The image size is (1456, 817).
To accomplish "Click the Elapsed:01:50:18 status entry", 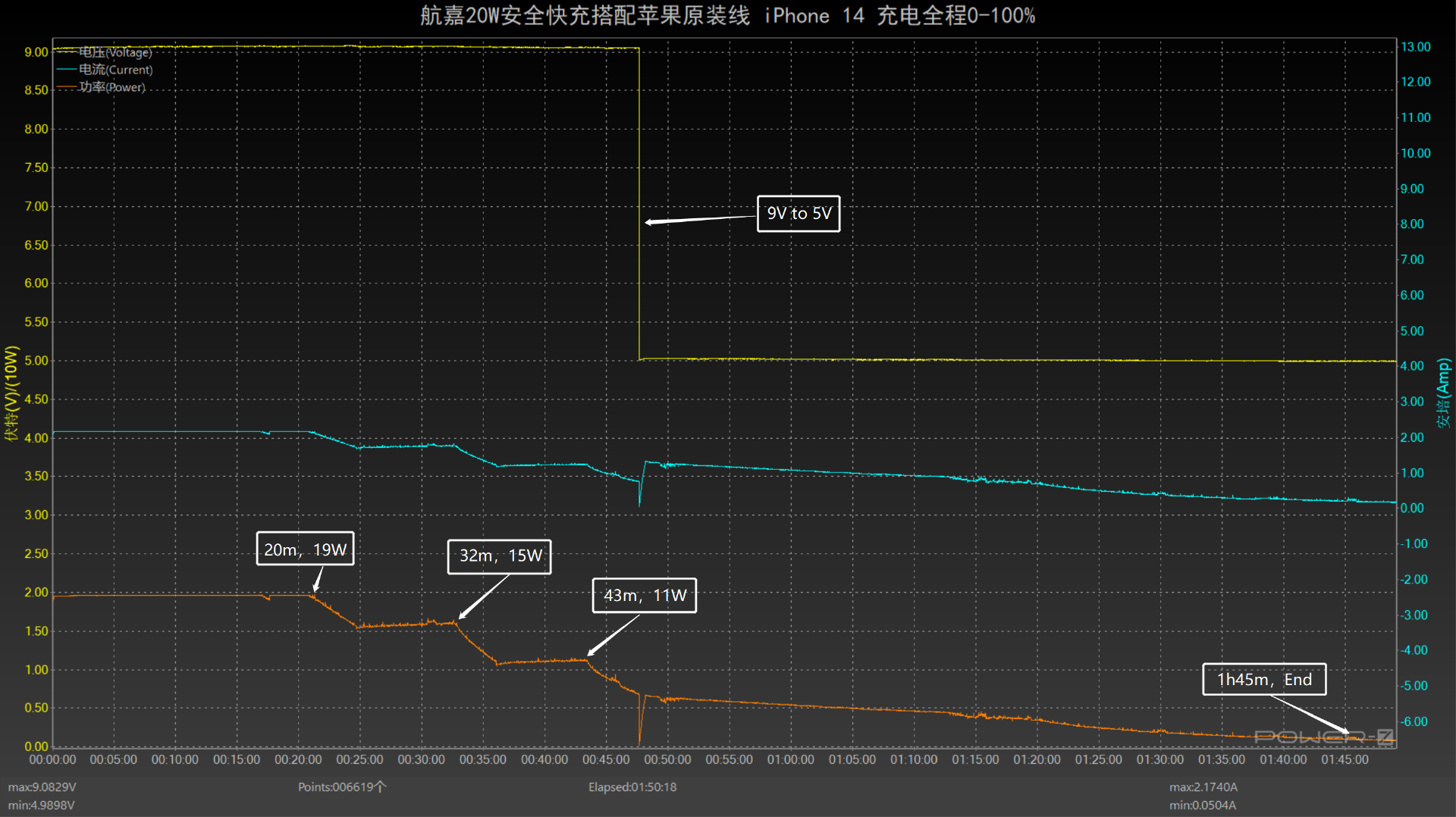I will [x=632, y=787].
